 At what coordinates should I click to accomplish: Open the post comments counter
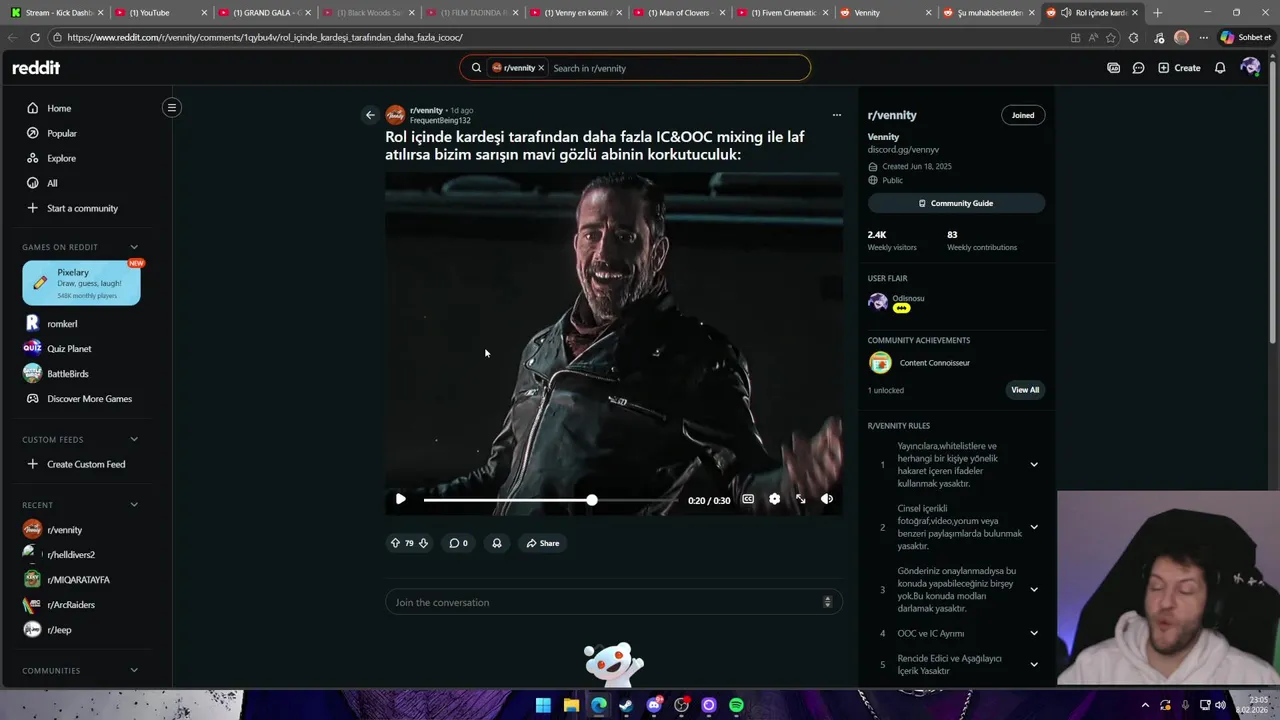[x=458, y=543]
